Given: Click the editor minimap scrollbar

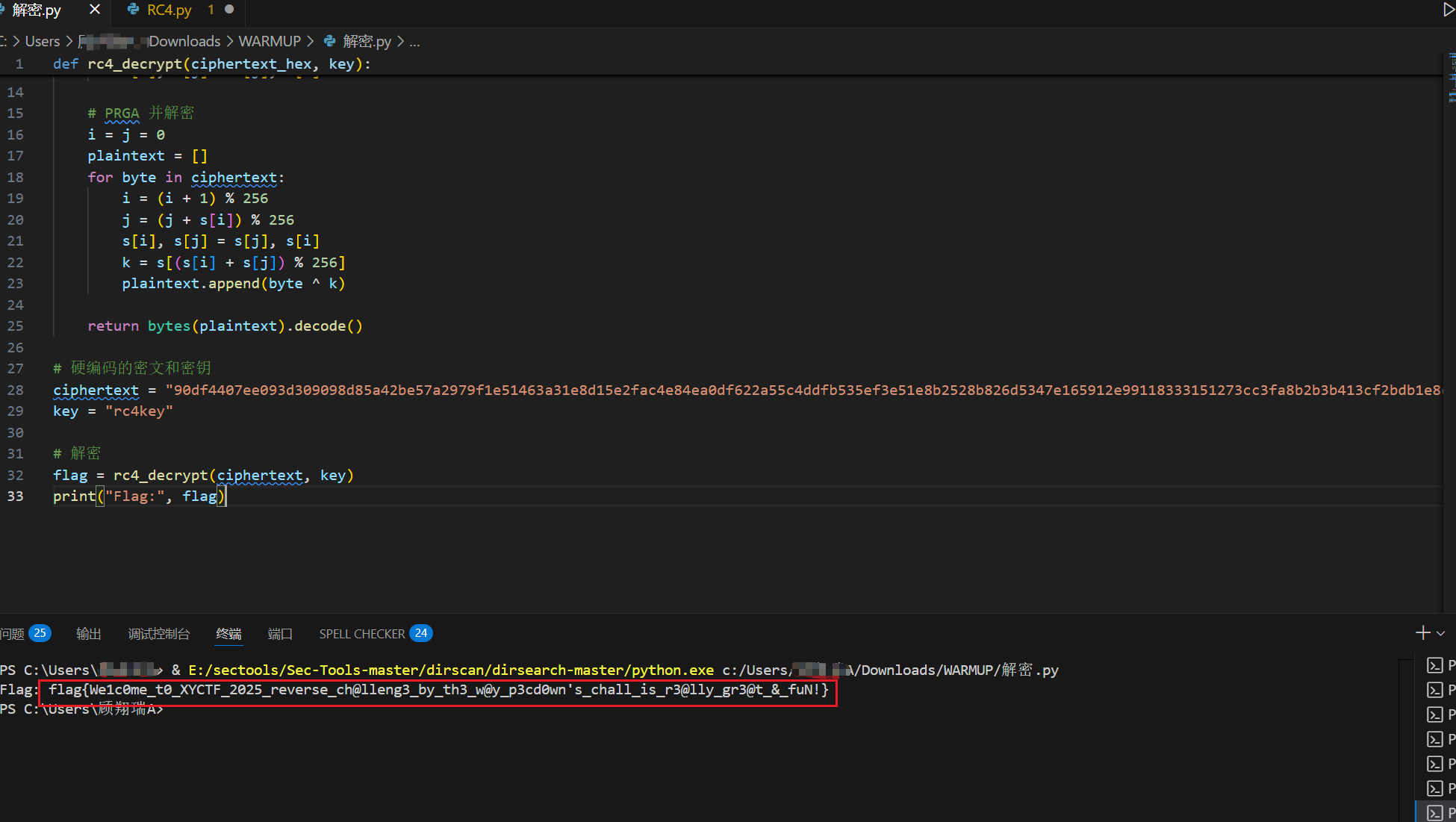Looking at the screenshot, I should click(1450, 78).
